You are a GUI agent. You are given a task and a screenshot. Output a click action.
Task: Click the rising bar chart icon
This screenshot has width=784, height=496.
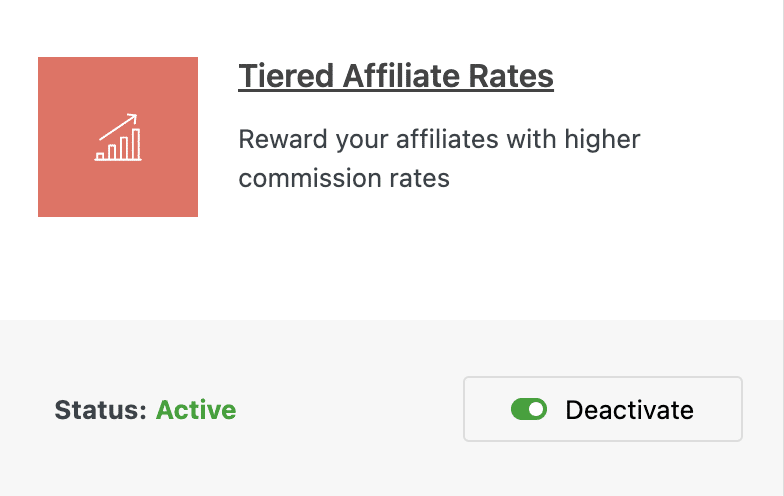[118, 137]
